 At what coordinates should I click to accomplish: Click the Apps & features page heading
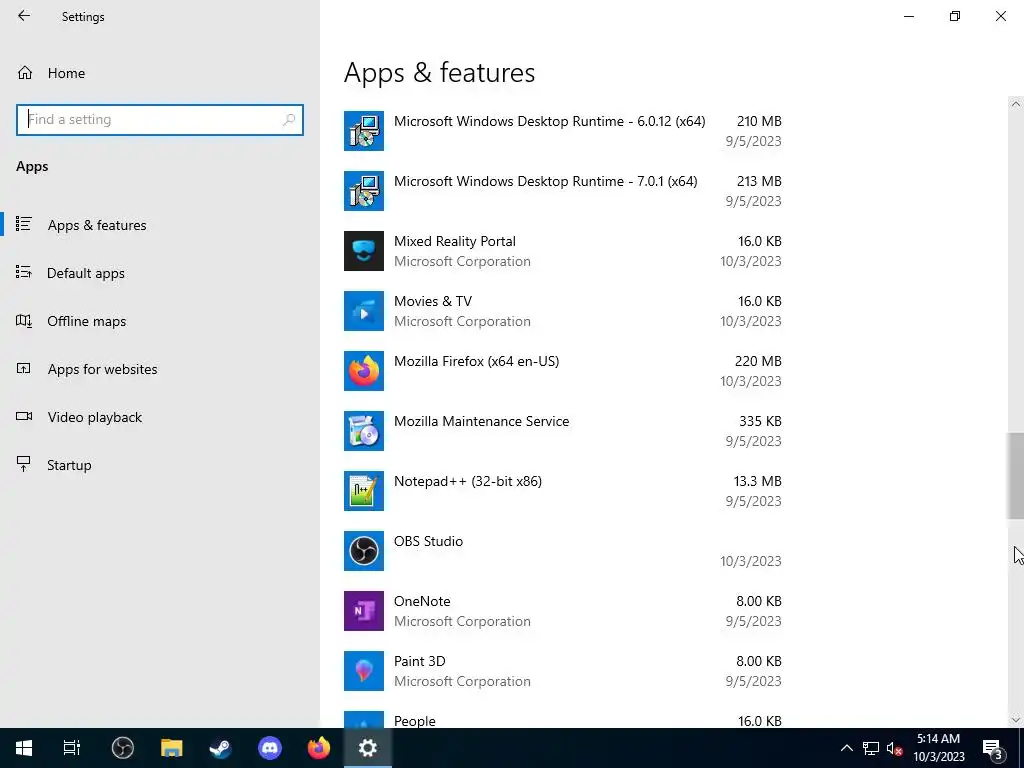tap(439, 72)
